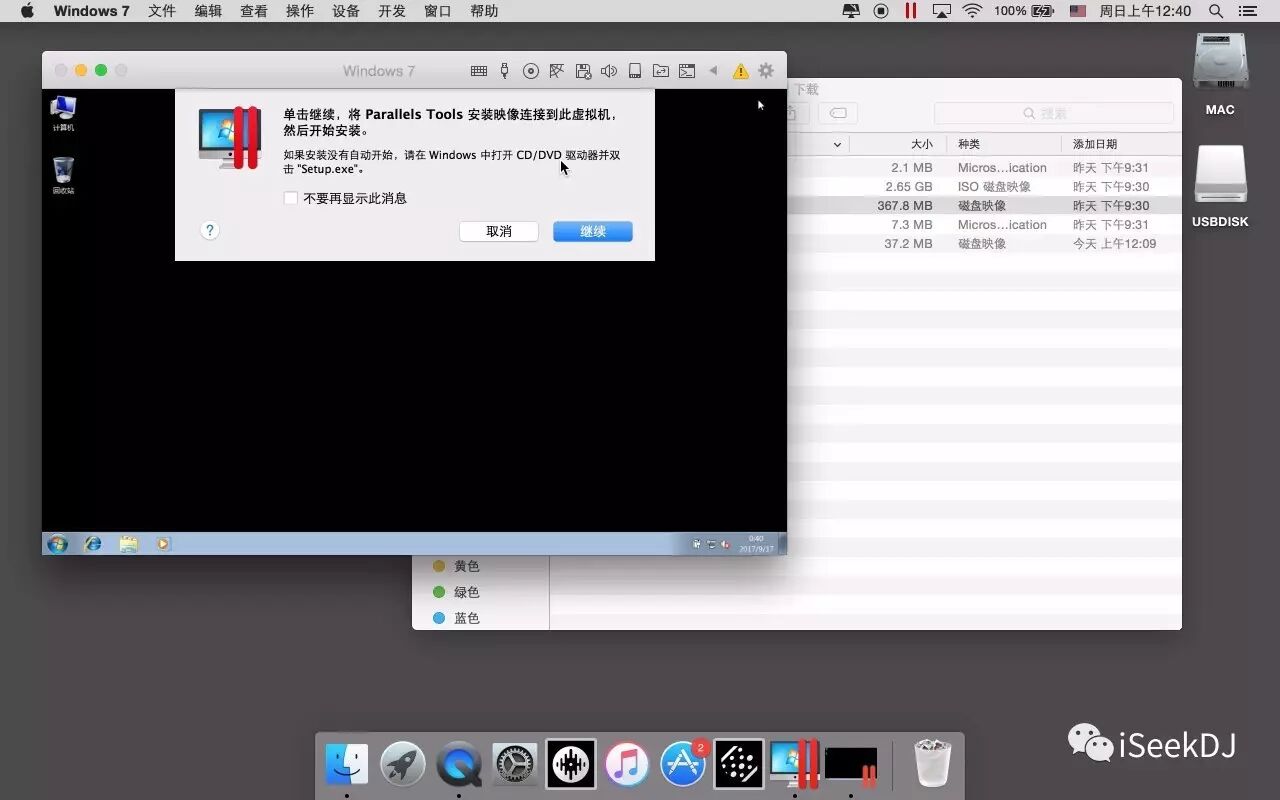1280x800 pixels.
Task: Click the floppy disk icon in VM toolbar
Action: coord(583,71)
